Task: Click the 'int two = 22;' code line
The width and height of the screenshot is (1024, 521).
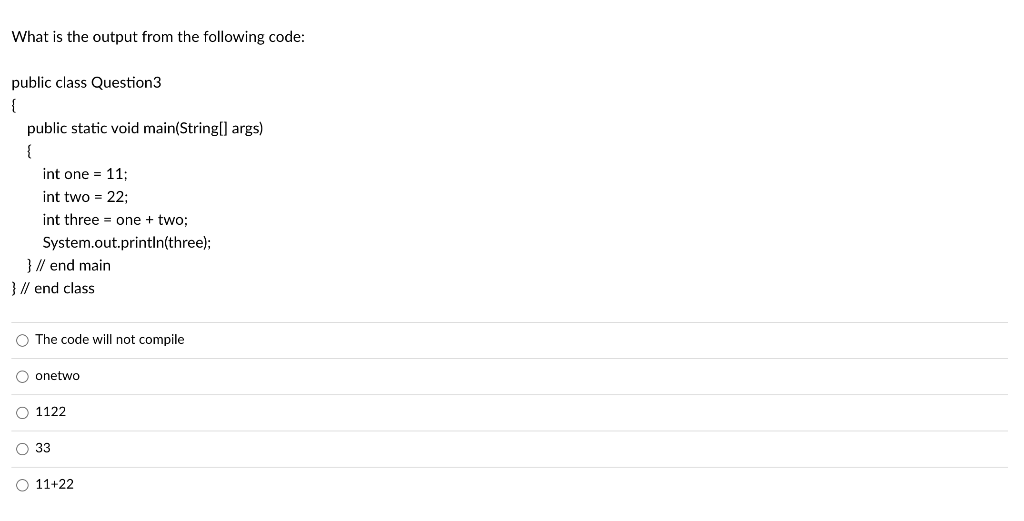Action: point(85,197)
